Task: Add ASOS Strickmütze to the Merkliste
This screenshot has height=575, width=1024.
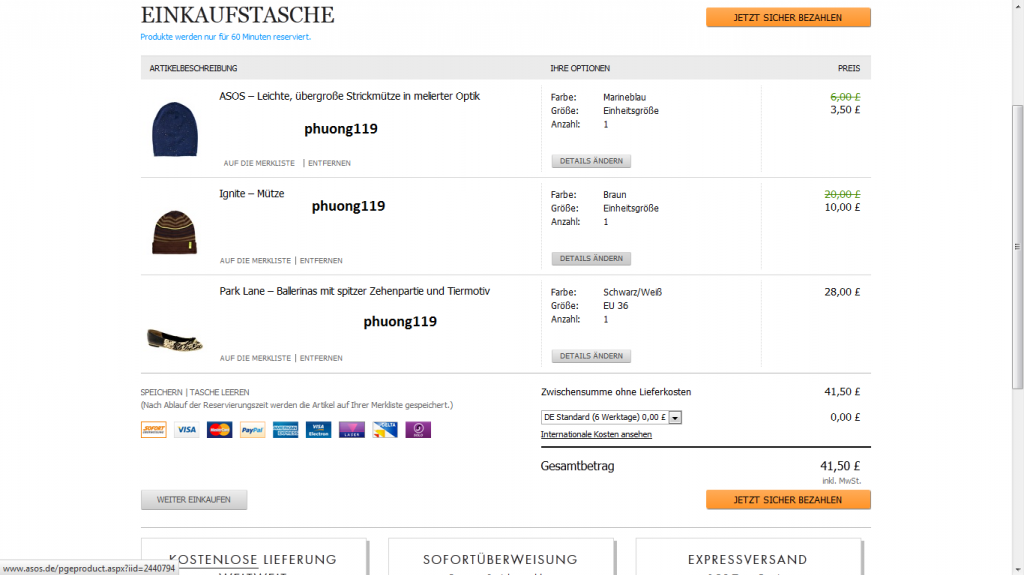Action: coord(259,163)
